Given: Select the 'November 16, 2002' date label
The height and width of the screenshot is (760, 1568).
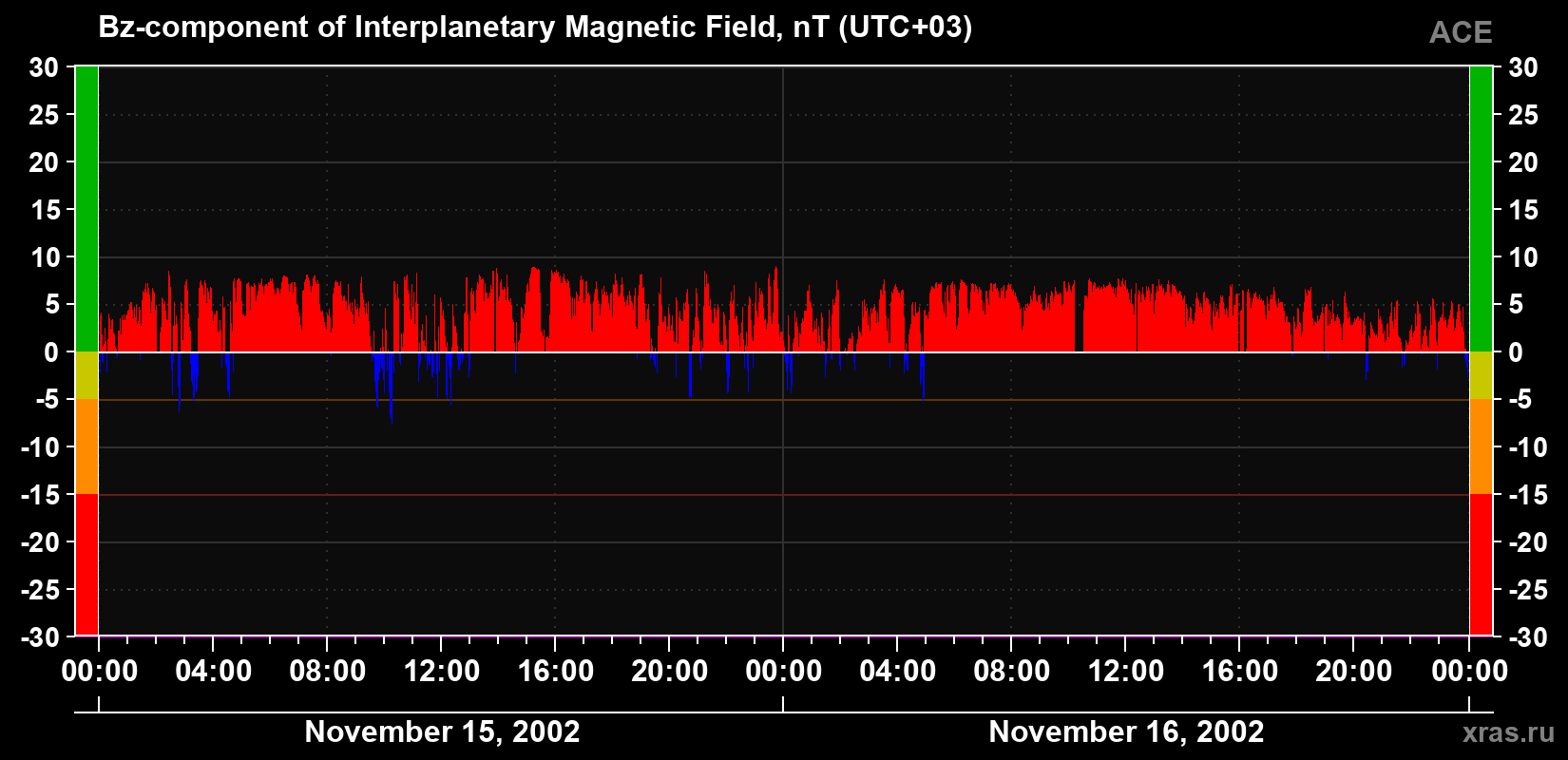Looking at the screenshot, I should [1126, 731].
